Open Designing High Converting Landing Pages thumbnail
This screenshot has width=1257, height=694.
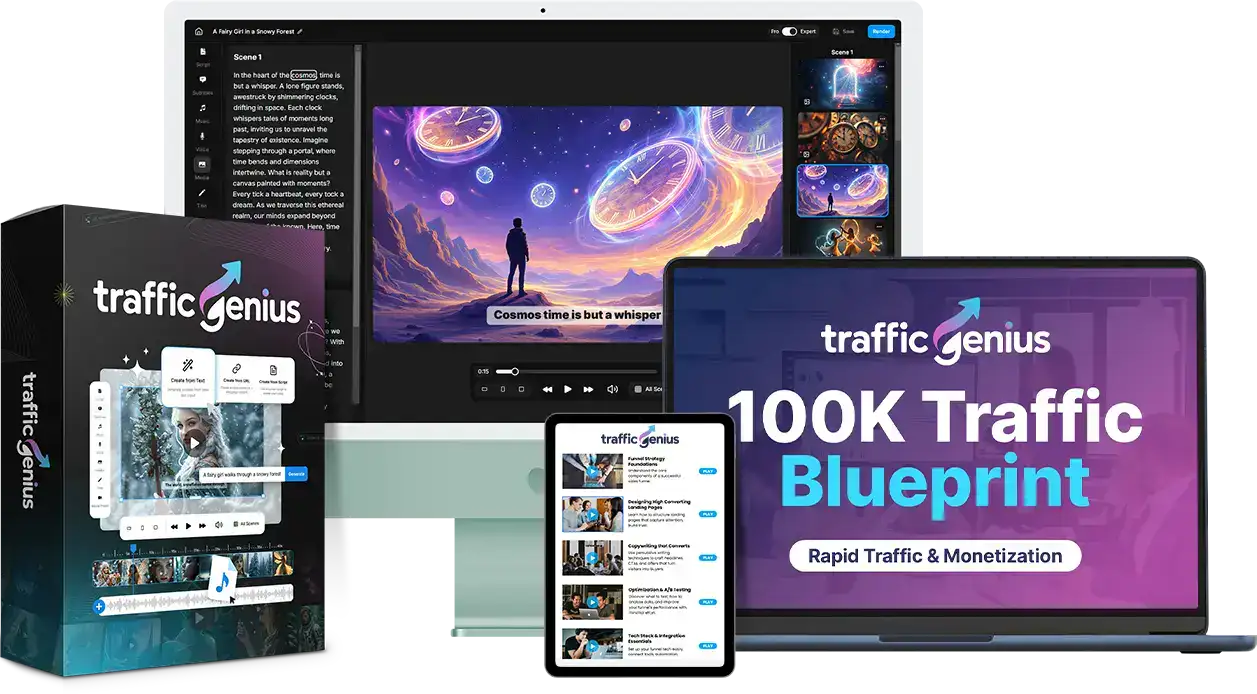pos(592,514)
